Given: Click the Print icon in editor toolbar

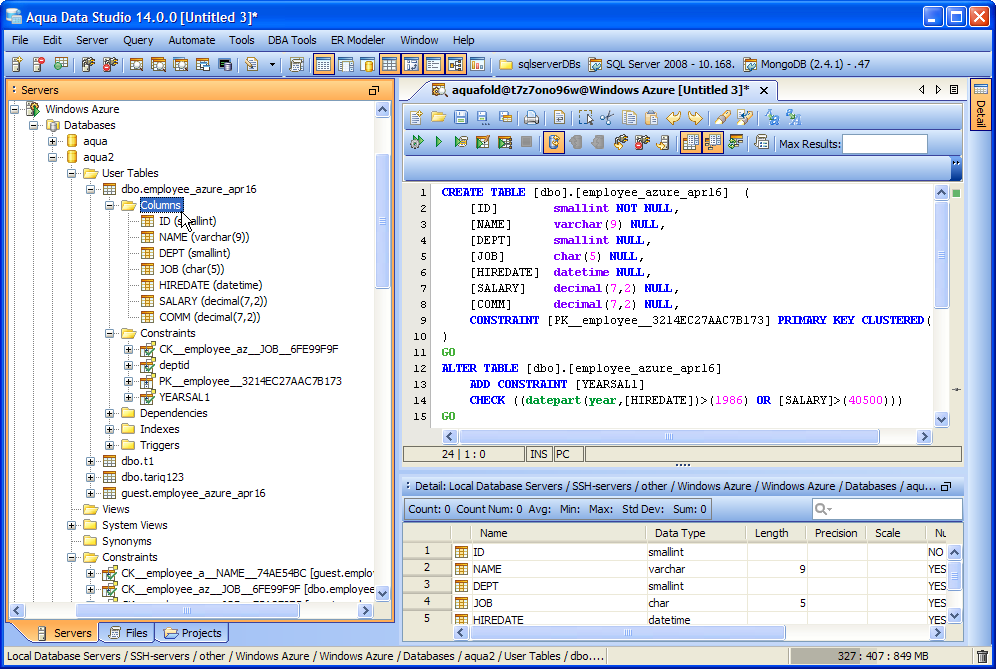Looking at the screenshot, I should 532,117.
